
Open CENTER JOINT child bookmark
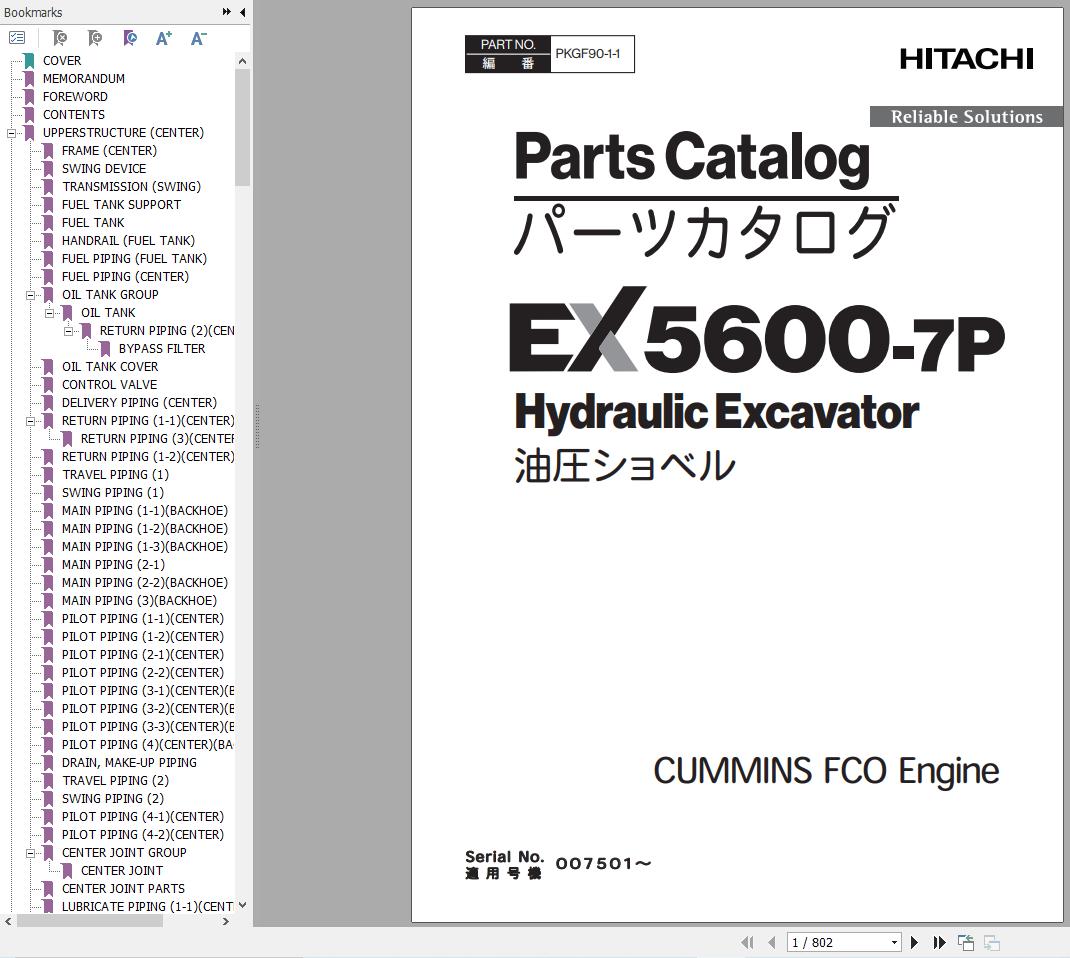pos(121,871)
